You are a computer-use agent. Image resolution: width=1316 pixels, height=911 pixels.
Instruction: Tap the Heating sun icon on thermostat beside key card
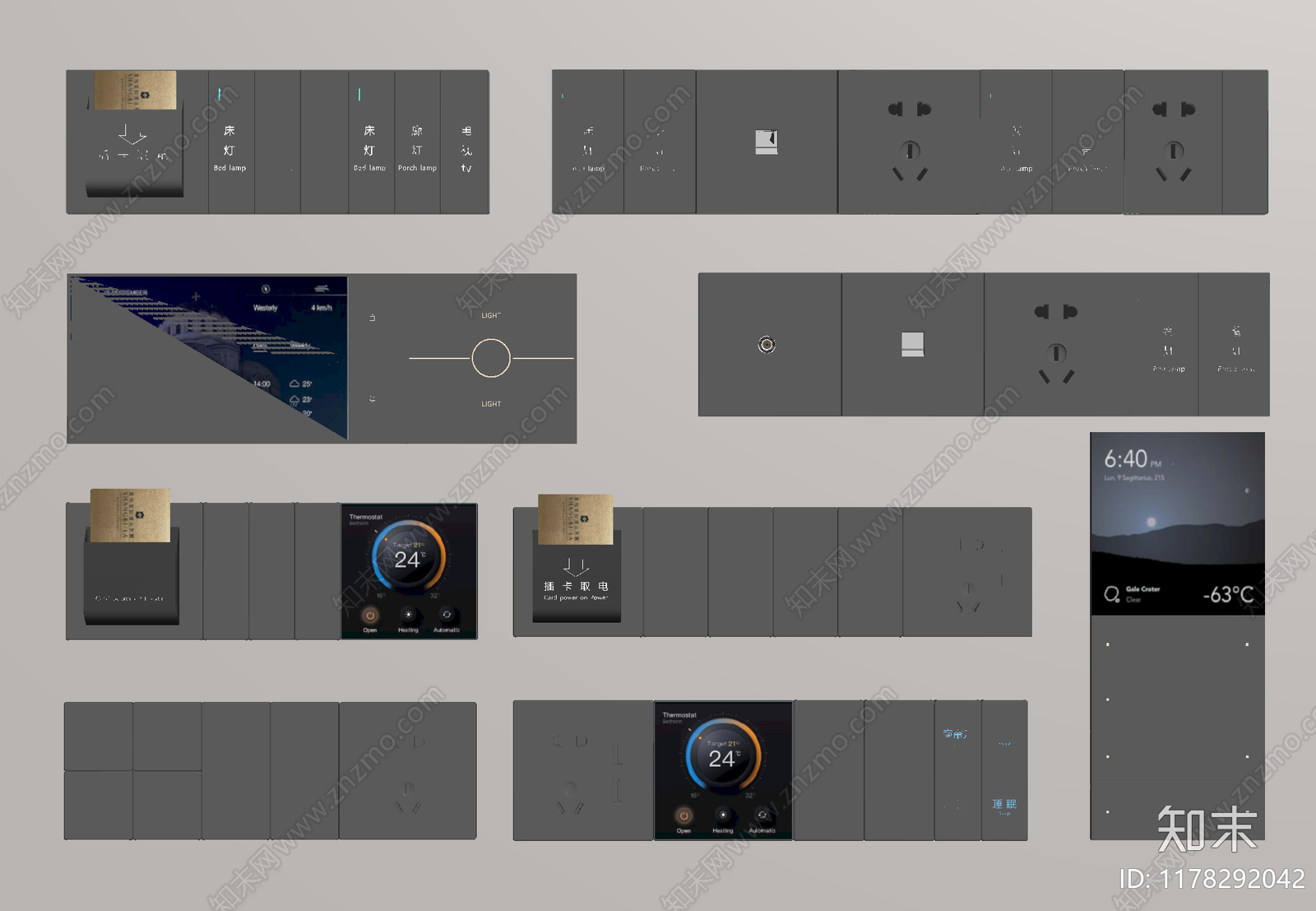point(408,615)
